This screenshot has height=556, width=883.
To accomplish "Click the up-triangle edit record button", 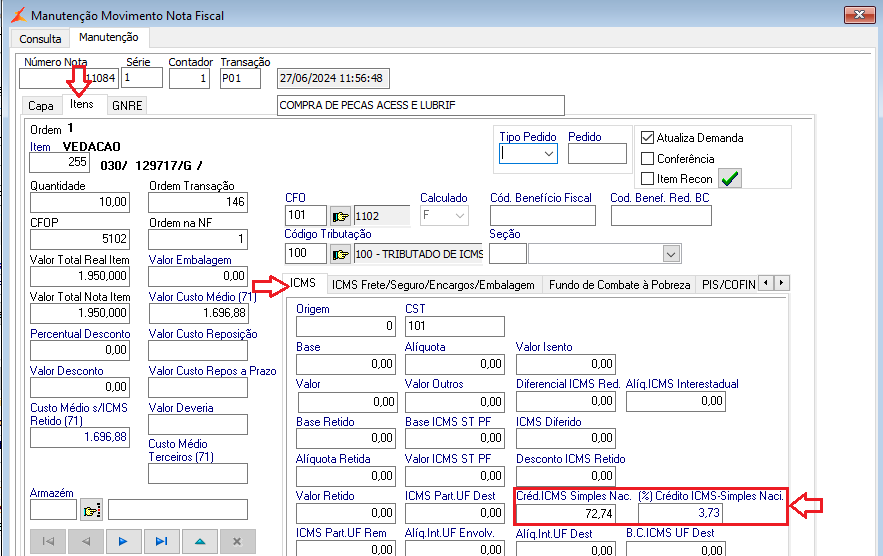I will [200, 541].
